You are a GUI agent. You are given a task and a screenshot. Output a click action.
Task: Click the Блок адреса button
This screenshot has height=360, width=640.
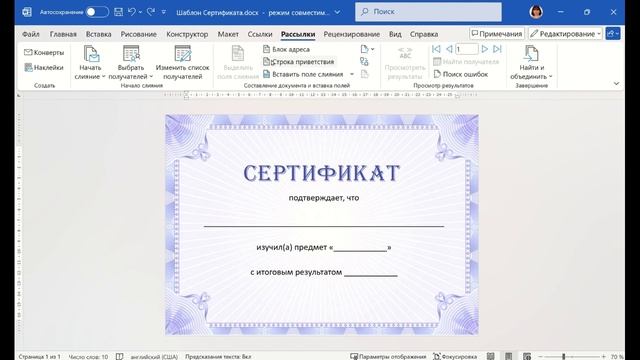click(x=287, y=49)
